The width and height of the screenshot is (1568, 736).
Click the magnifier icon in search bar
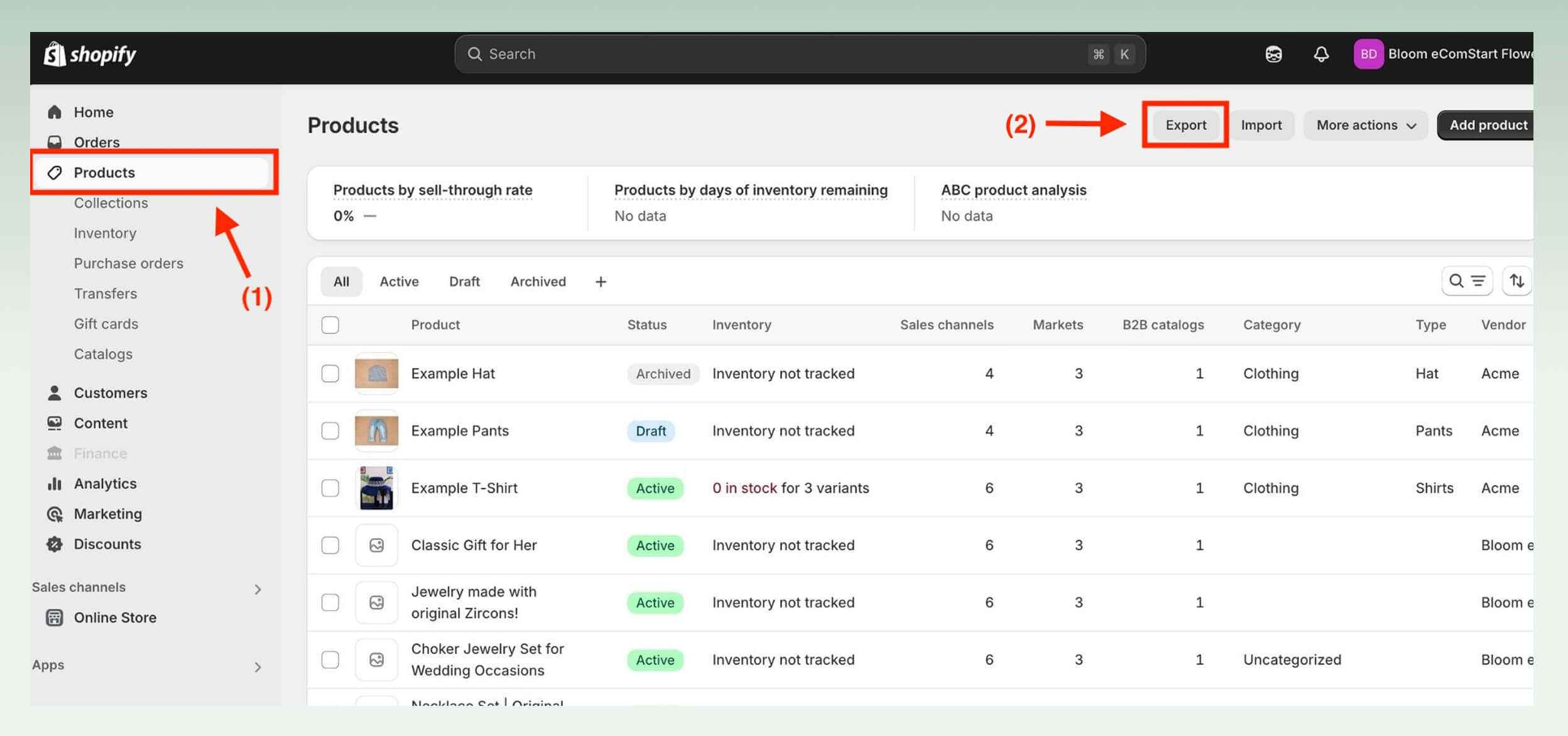coord(474,54)
